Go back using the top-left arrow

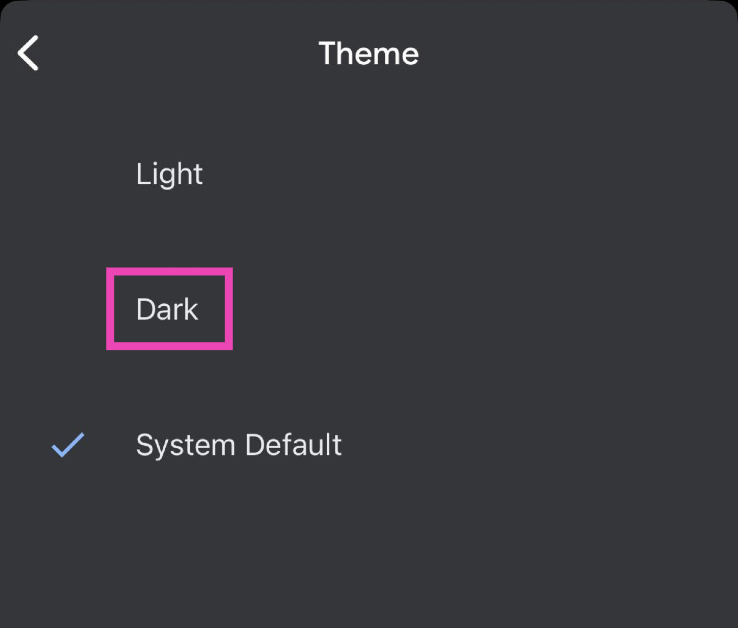pos(29,53)
